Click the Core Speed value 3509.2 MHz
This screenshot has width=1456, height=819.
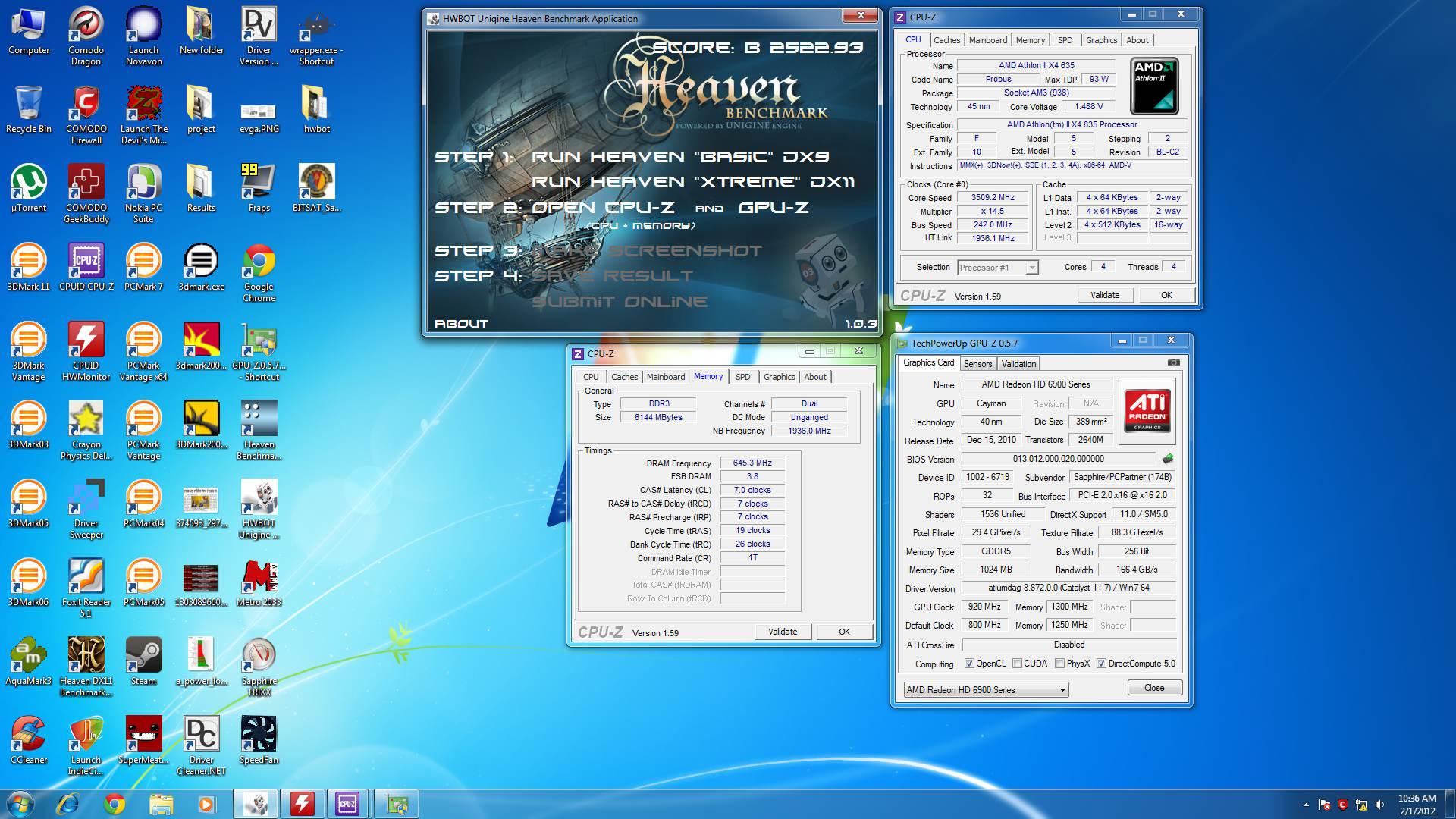click(x=993, y=197)
